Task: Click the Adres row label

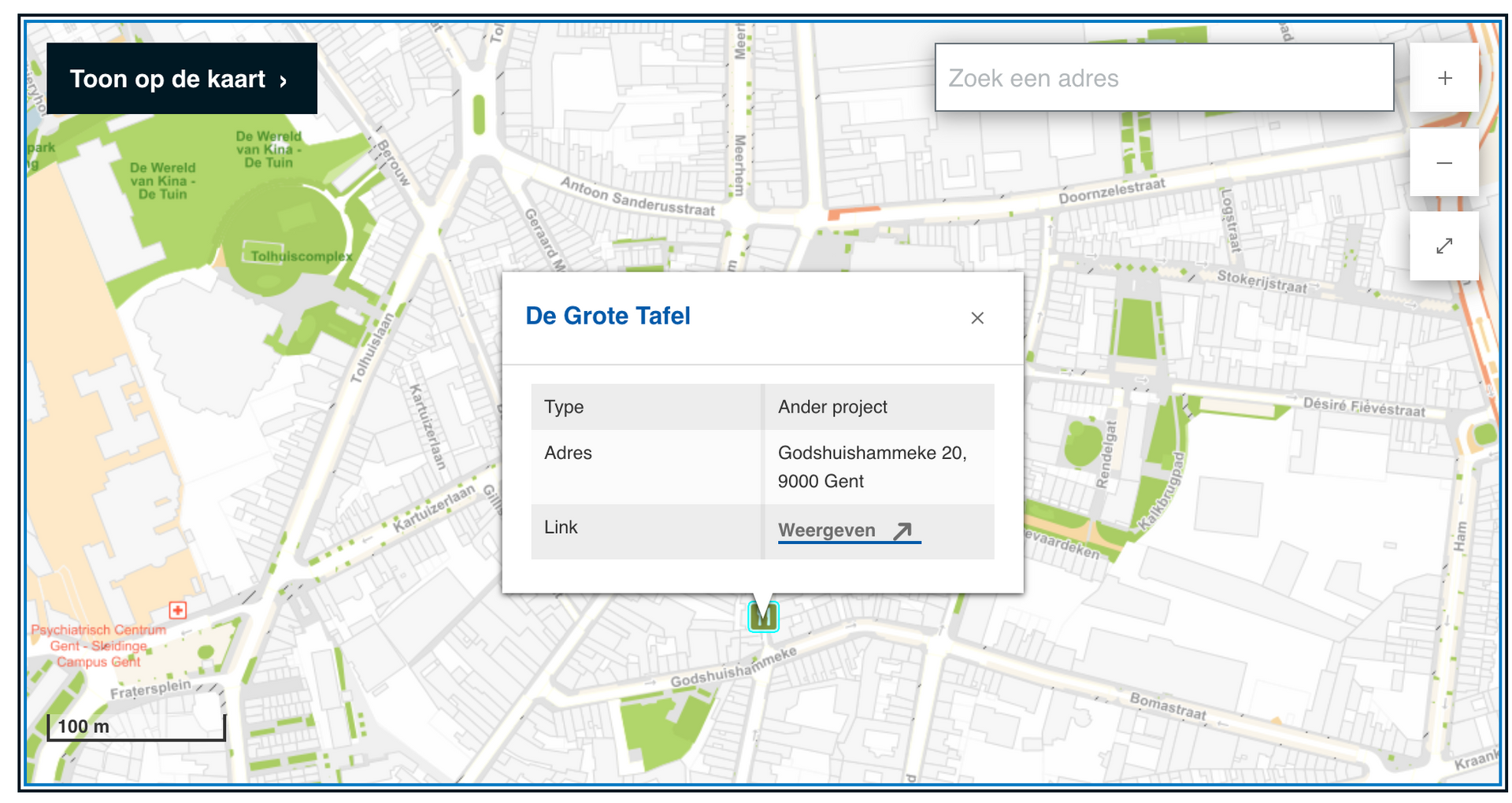Action: (568, 453)
